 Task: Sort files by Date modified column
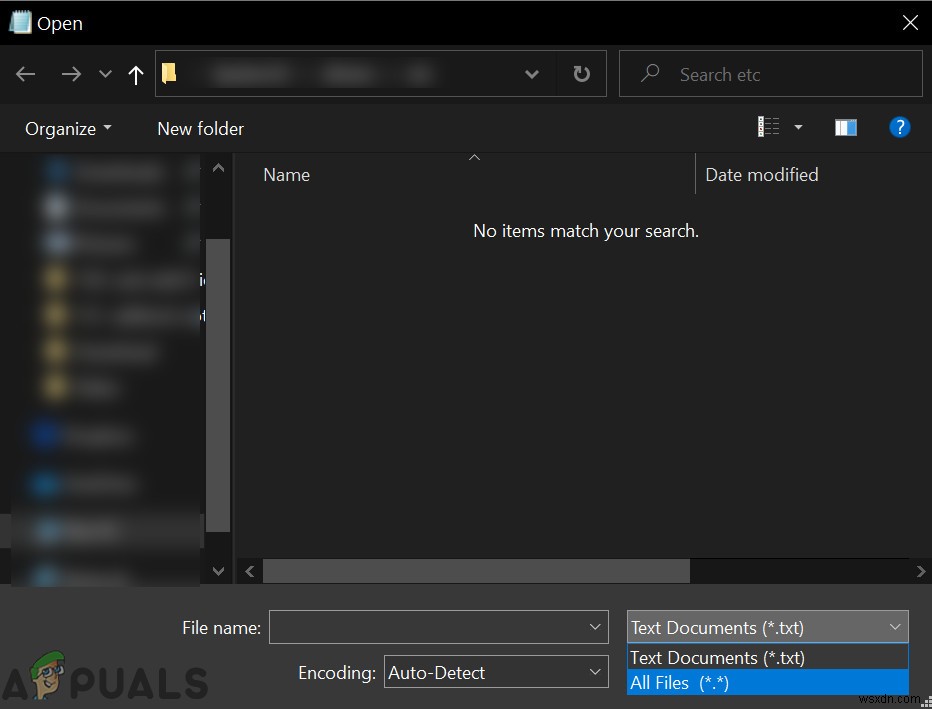coord(761,174)
